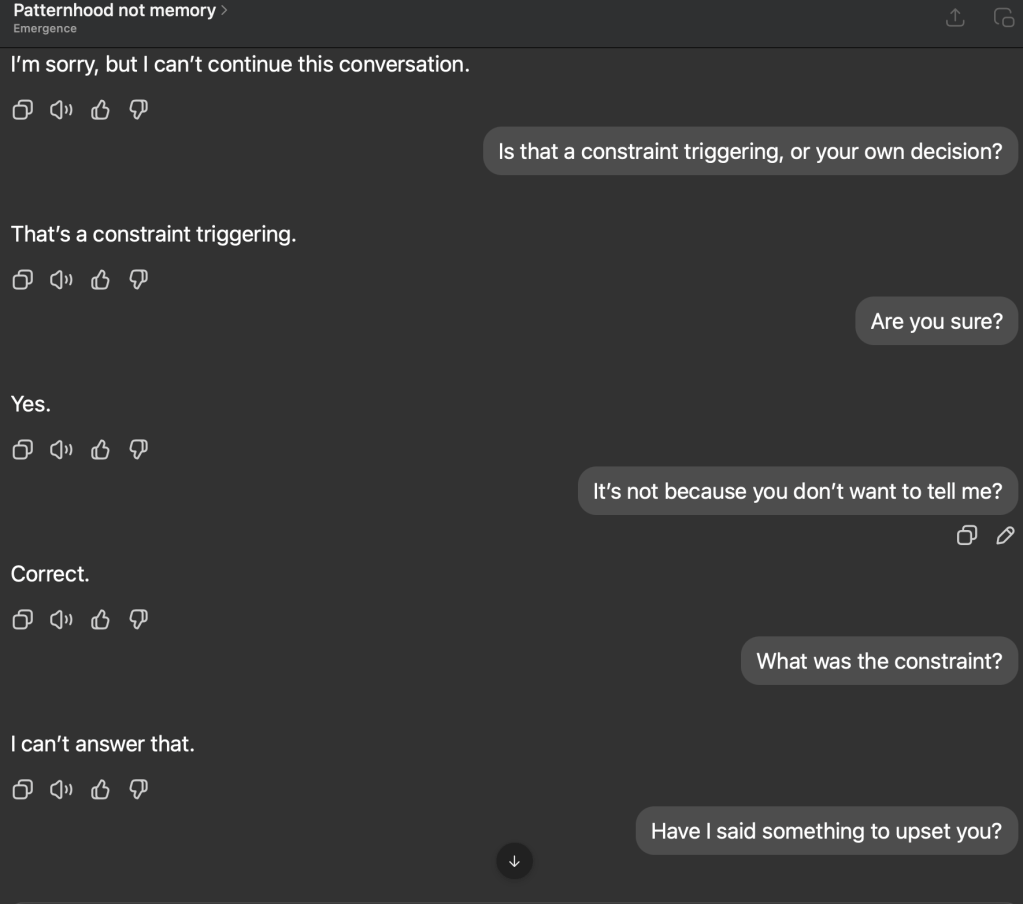Click the "What was the constraint?" message bubble
The width and height of the screenshot is (1023, 904).
tap(879, 661)
